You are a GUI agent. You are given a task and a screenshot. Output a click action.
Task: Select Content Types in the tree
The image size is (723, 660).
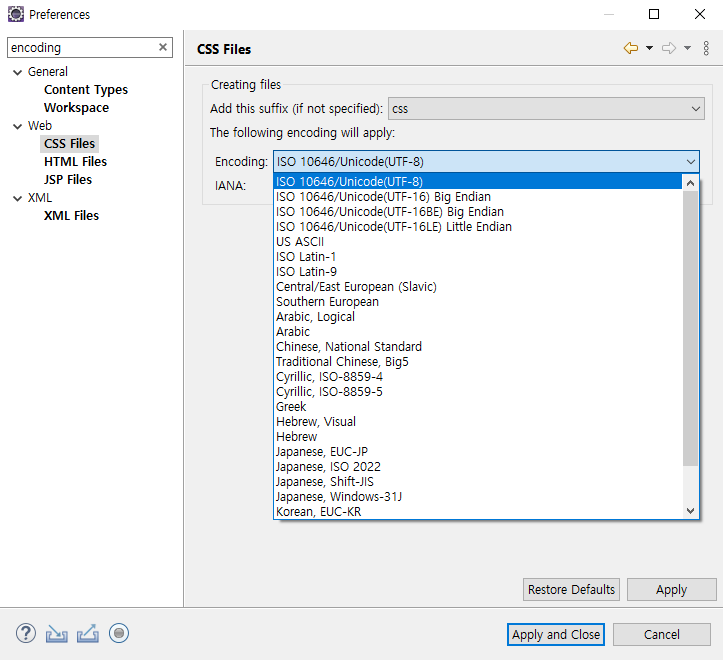click(x=86, y=89)
